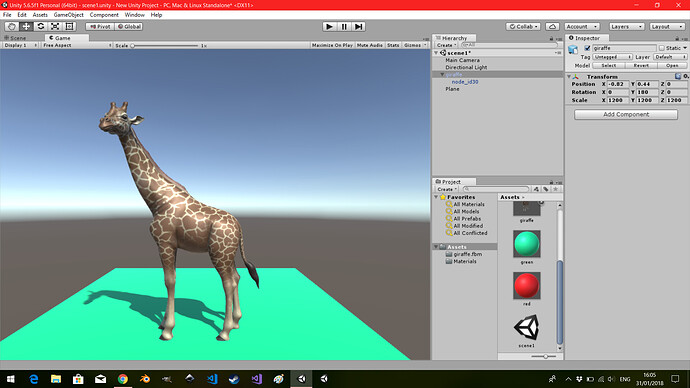Open the Tag dropdown
Viewport: 690px width, 388px height.
click(x=612, y=57)
